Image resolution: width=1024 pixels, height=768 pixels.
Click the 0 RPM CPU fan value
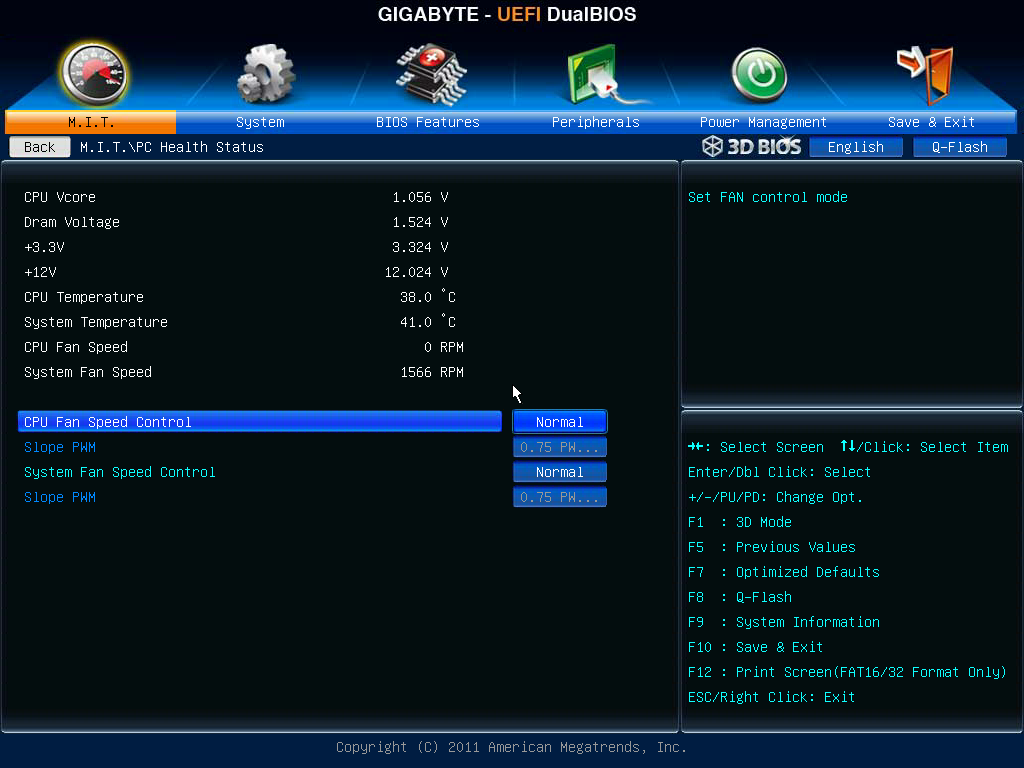click(x=444, y=347)
